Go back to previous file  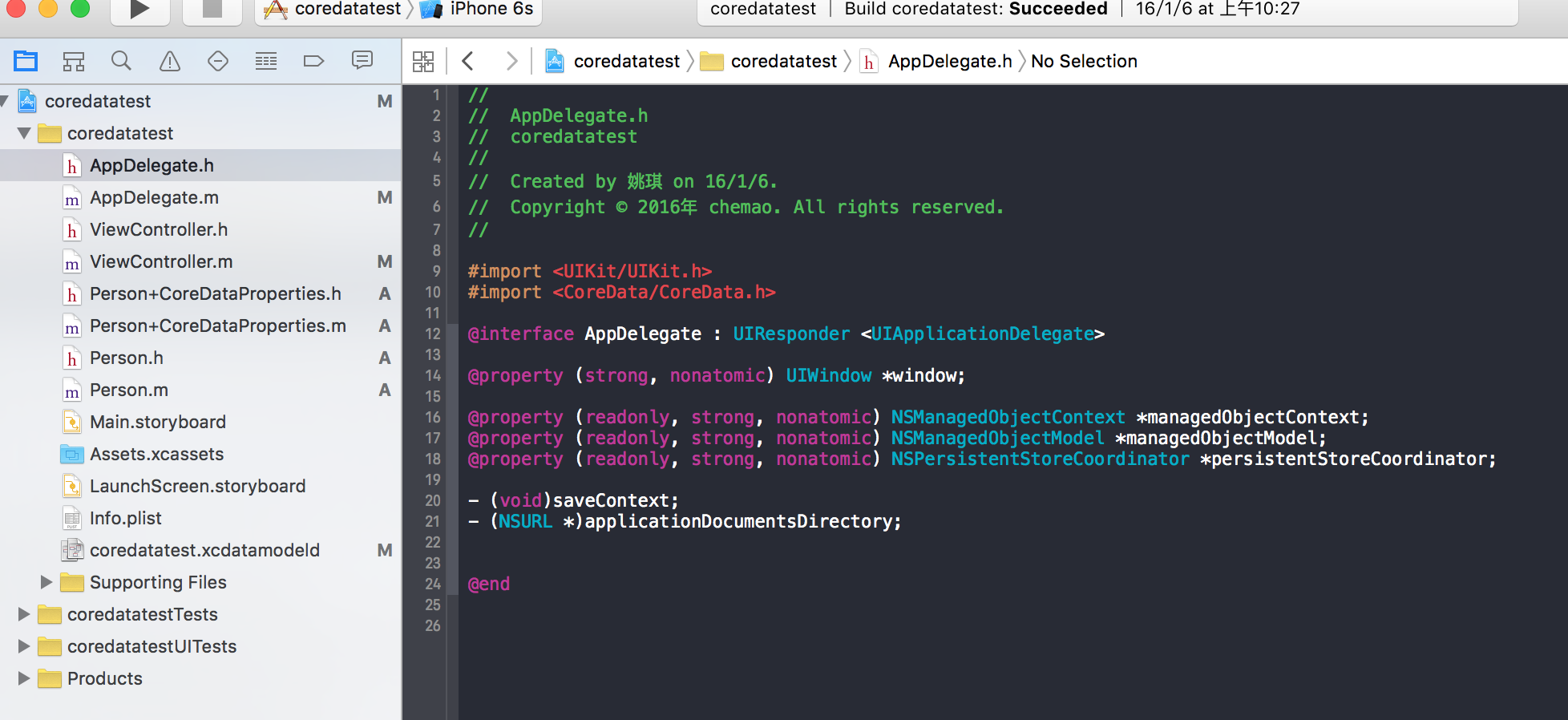coord(468,62)
